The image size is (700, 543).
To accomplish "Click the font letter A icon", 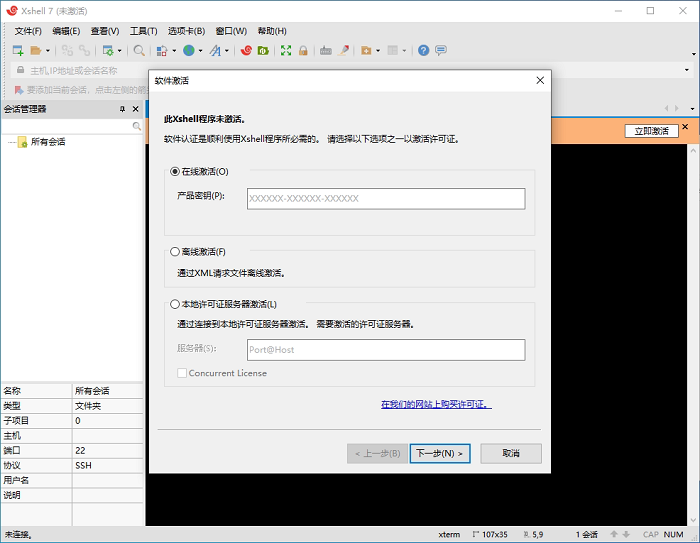I will pyautogui.click(x=215, y=50).
